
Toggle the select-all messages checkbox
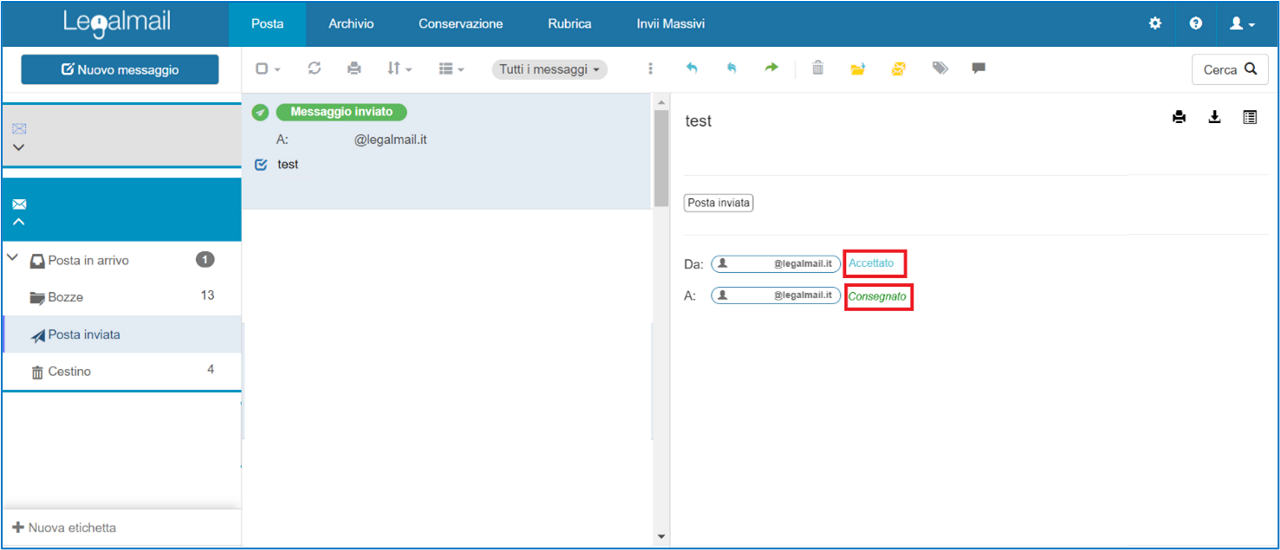pyautogui.click(x=262, y=69)
